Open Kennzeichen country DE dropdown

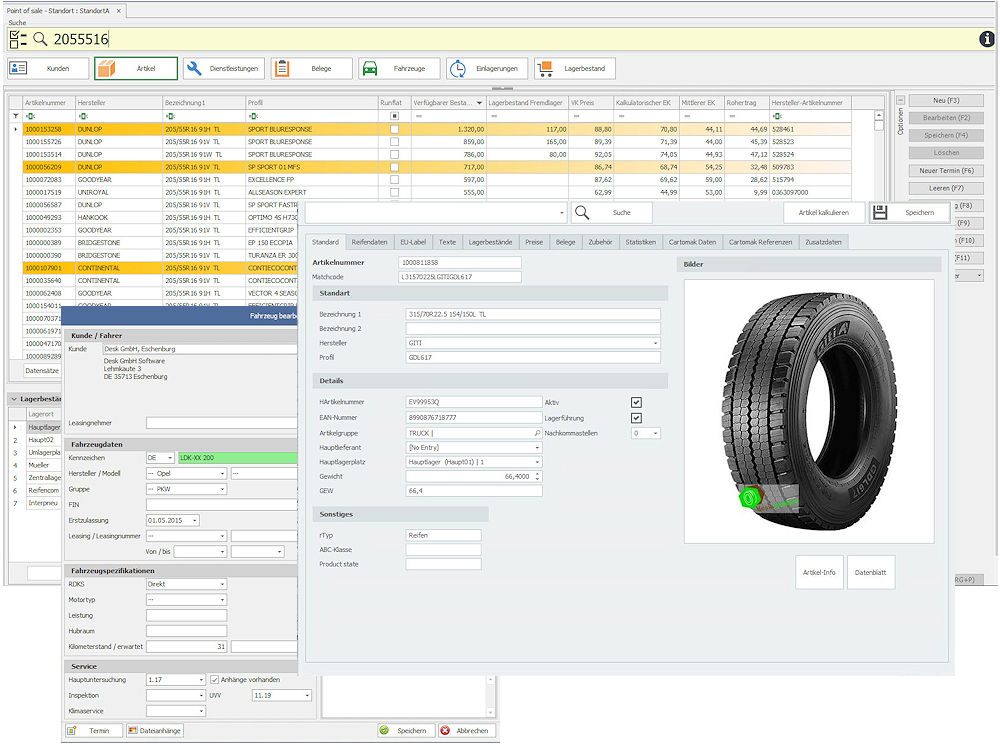(x=170, y=458)
